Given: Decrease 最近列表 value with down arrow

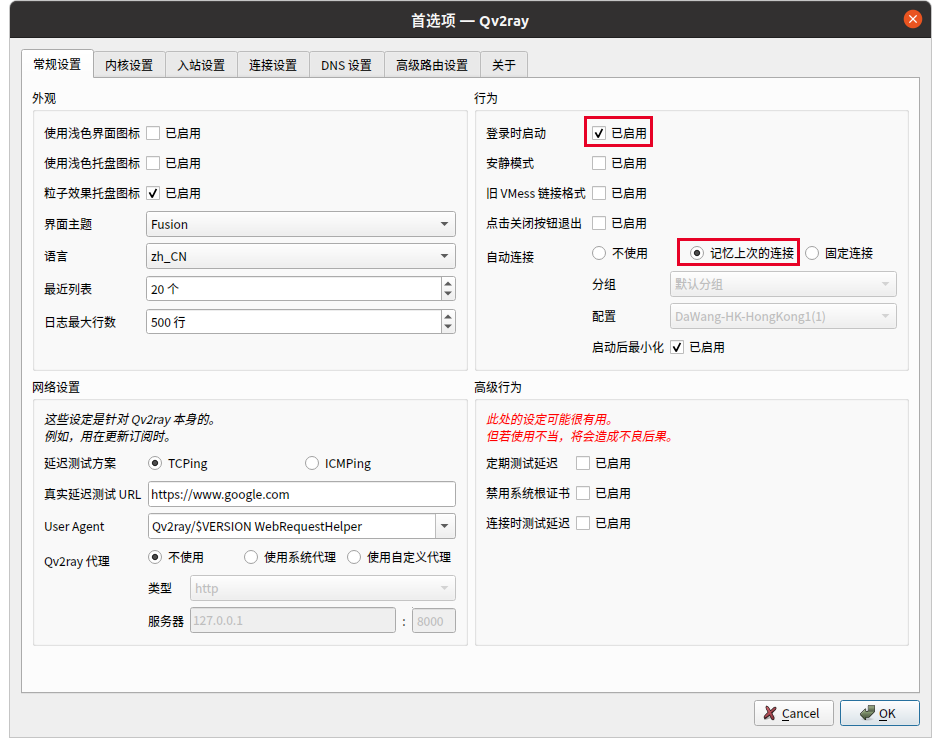Looking at the screenshot, I should 448,294.
